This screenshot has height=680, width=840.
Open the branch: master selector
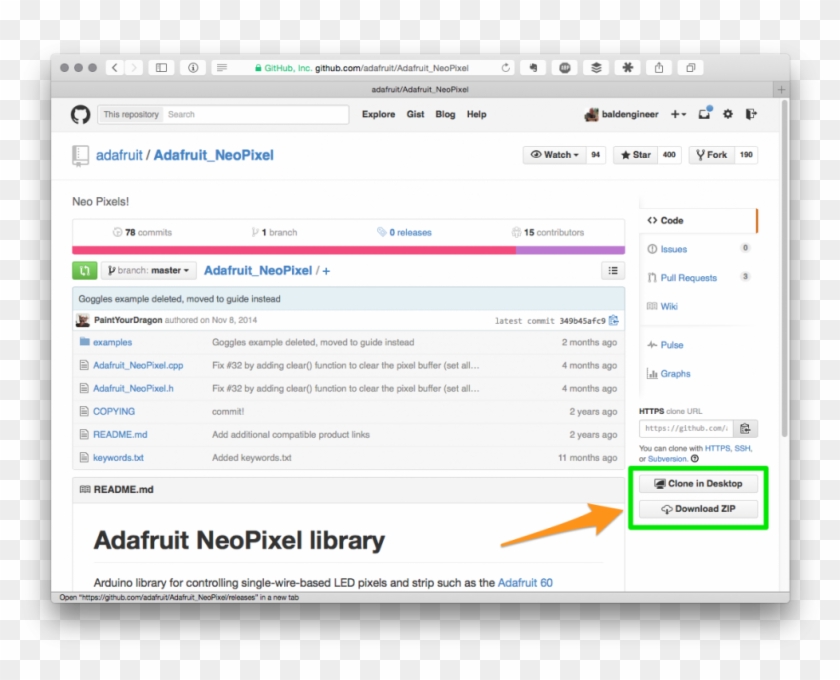pyautogui.click(x=148, y=270)
